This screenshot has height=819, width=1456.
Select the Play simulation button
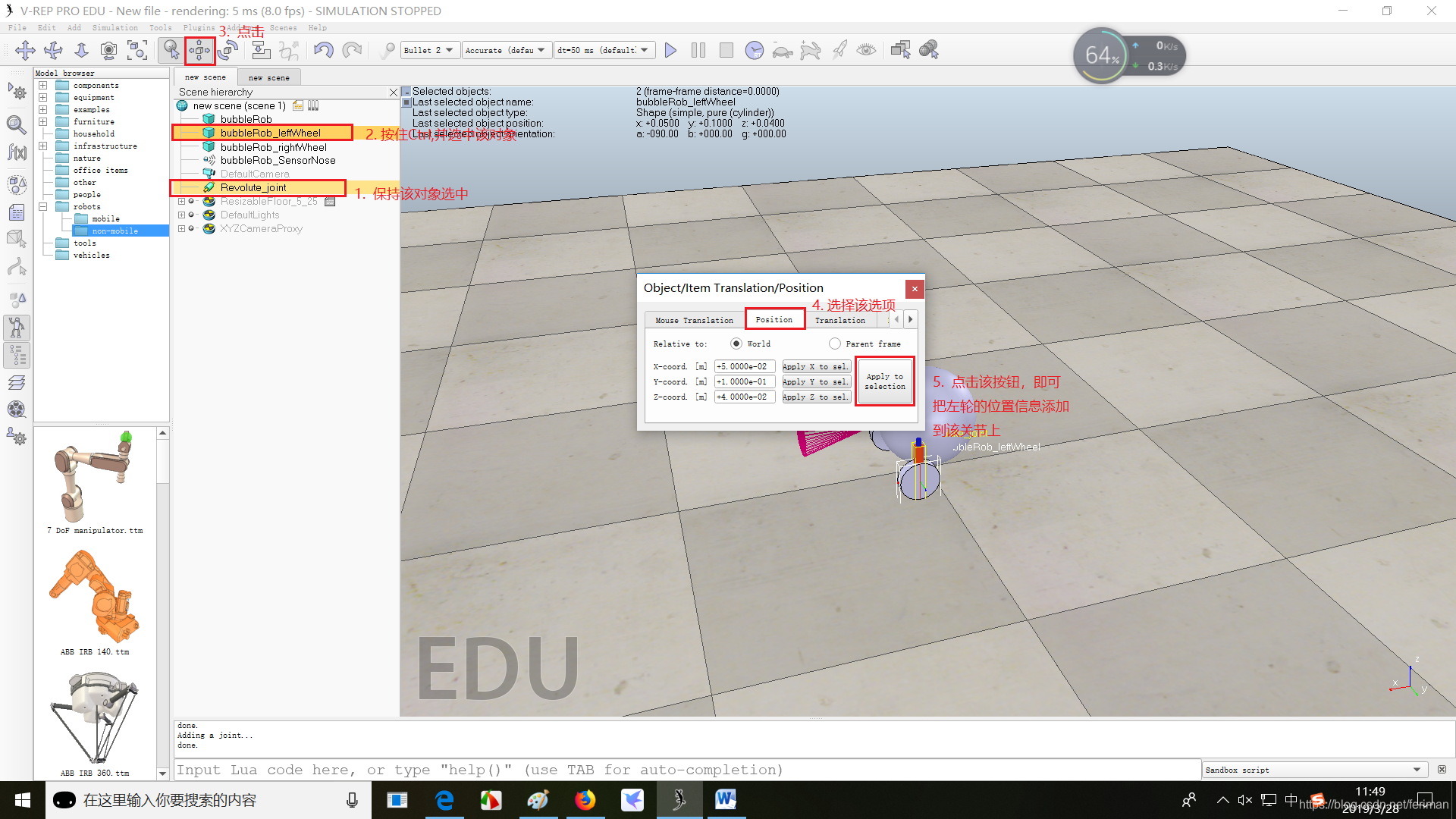point(670,49)
